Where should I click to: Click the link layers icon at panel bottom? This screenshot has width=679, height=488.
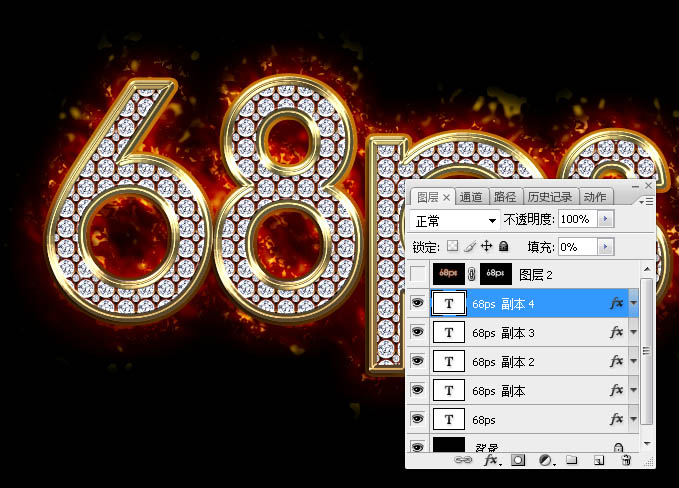(462, 461)
